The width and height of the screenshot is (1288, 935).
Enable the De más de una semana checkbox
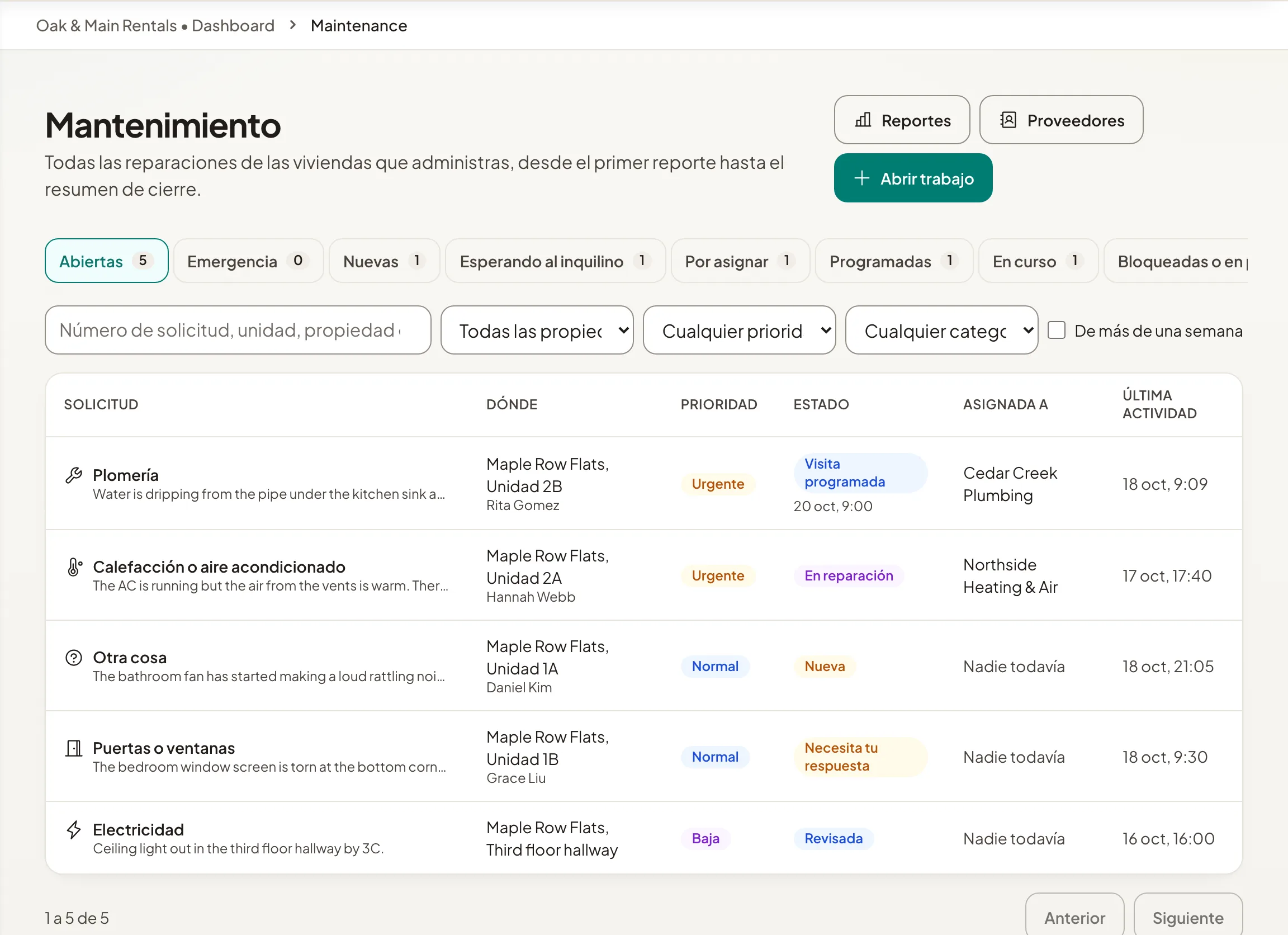(1057, 330)
